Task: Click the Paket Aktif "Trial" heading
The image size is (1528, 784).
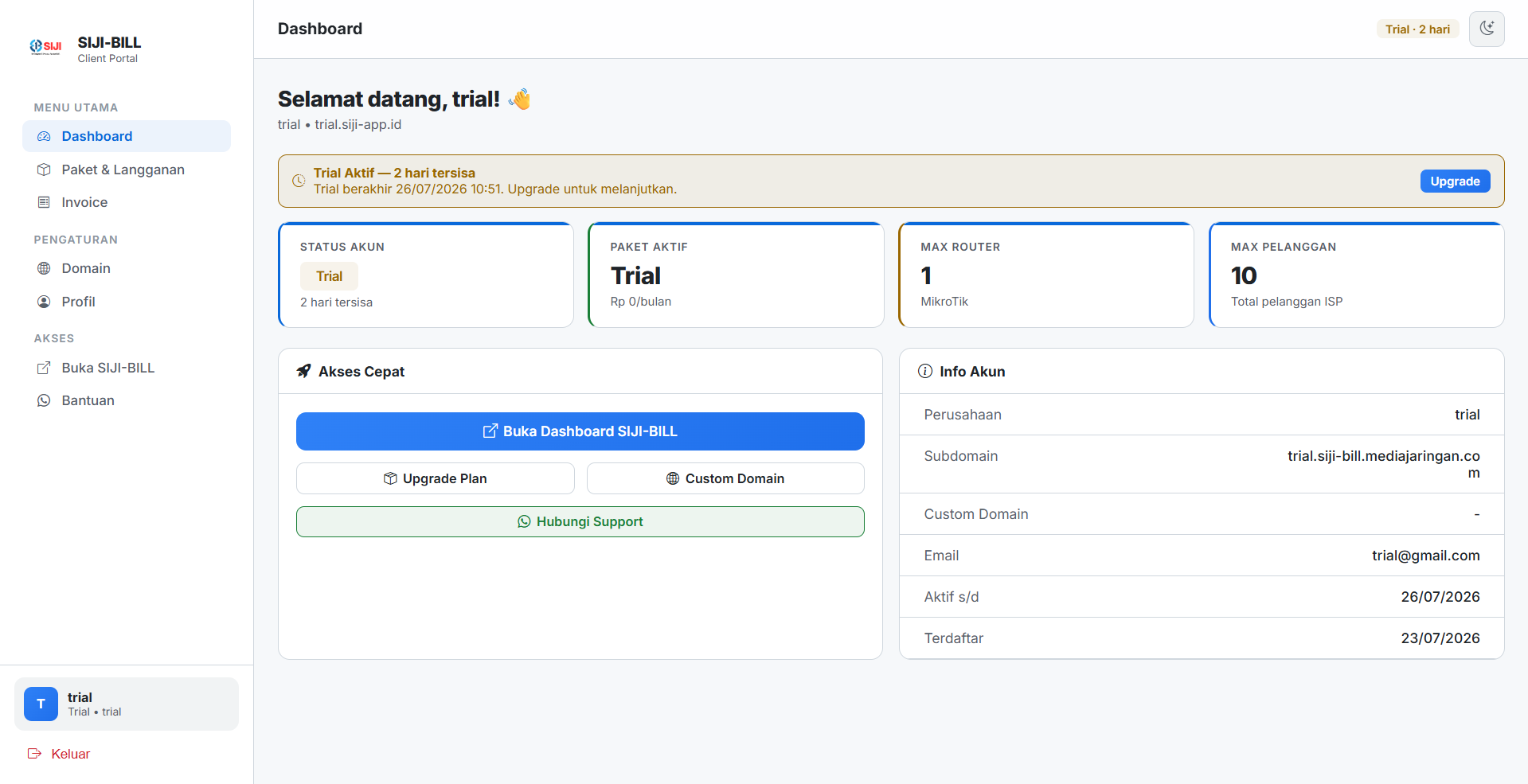Action: pyautogui.click(x=635, y=275)
